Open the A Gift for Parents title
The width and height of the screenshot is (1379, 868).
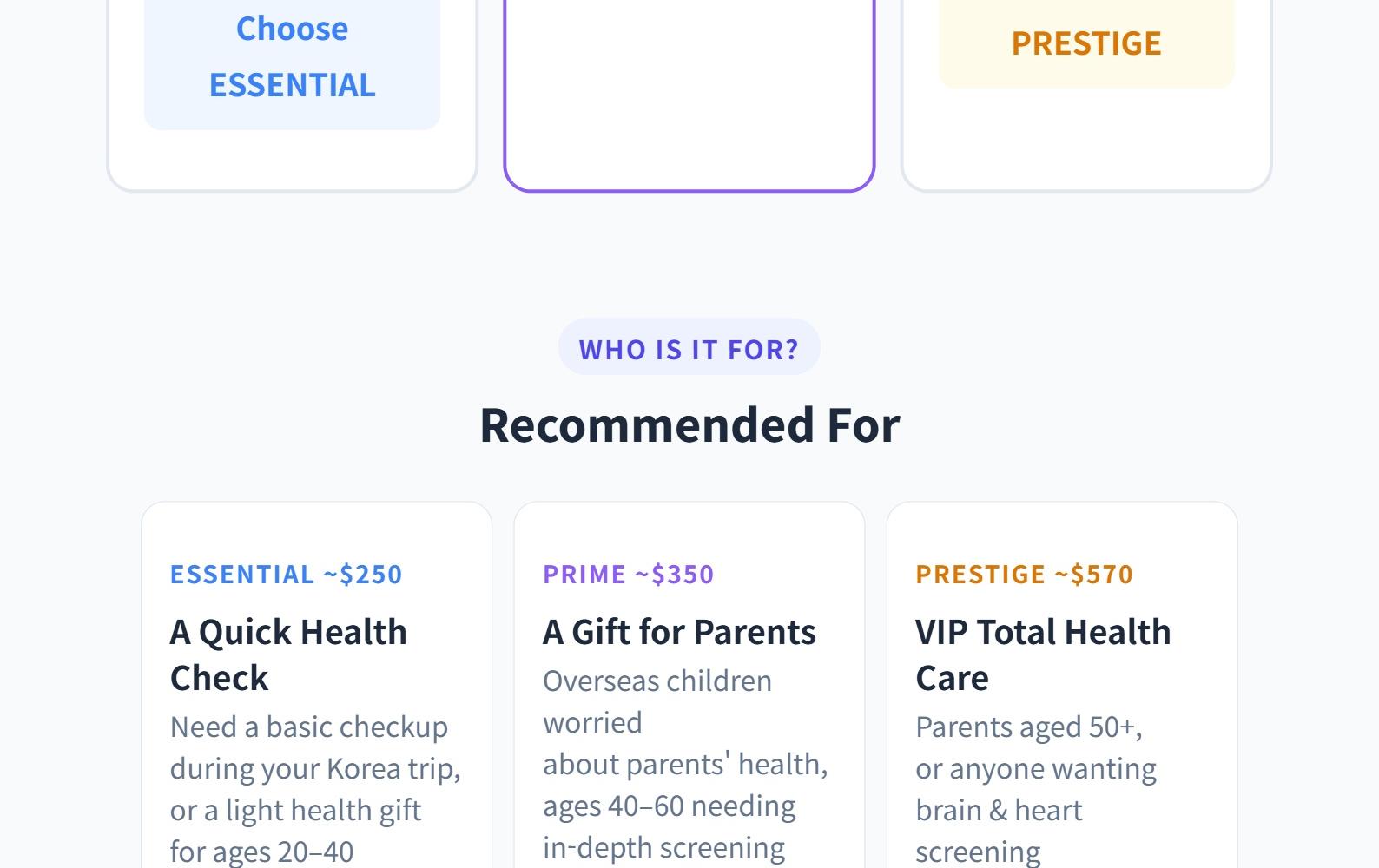click(679, 632)
